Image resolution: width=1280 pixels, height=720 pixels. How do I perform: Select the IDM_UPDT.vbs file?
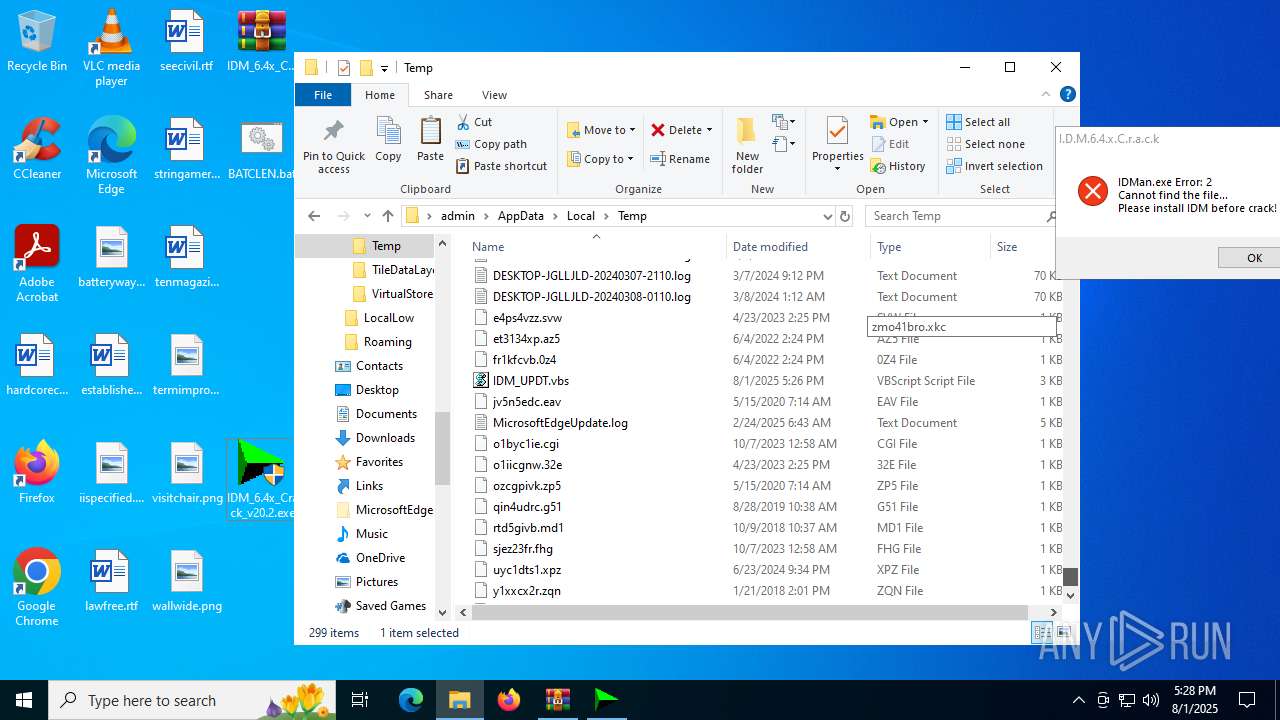(x=530, y=381)
